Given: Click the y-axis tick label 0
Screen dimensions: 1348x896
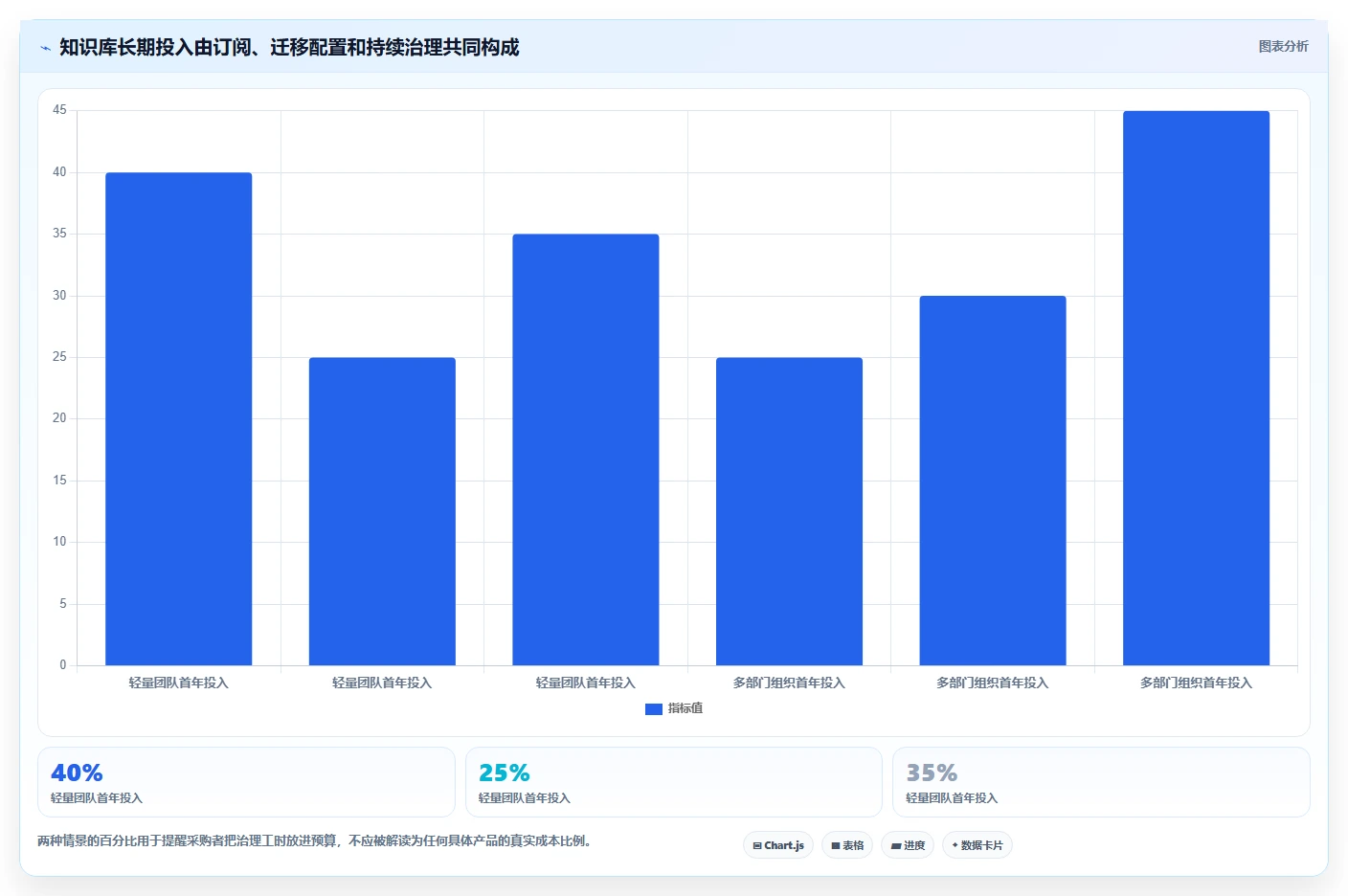Looking at the screenshot, I should pyautogui.click(x=63, y=665).
